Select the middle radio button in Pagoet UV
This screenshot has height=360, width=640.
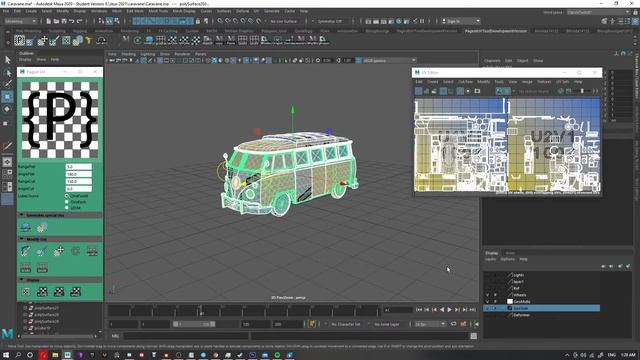67,202
